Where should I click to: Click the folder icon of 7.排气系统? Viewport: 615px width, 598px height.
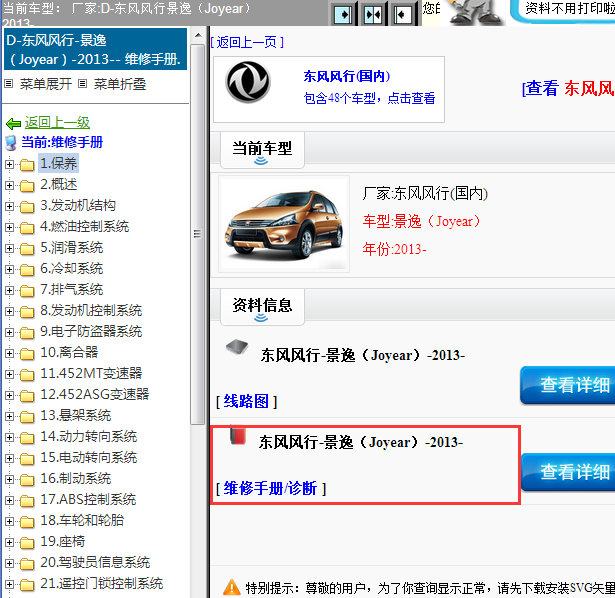(27, 291)
